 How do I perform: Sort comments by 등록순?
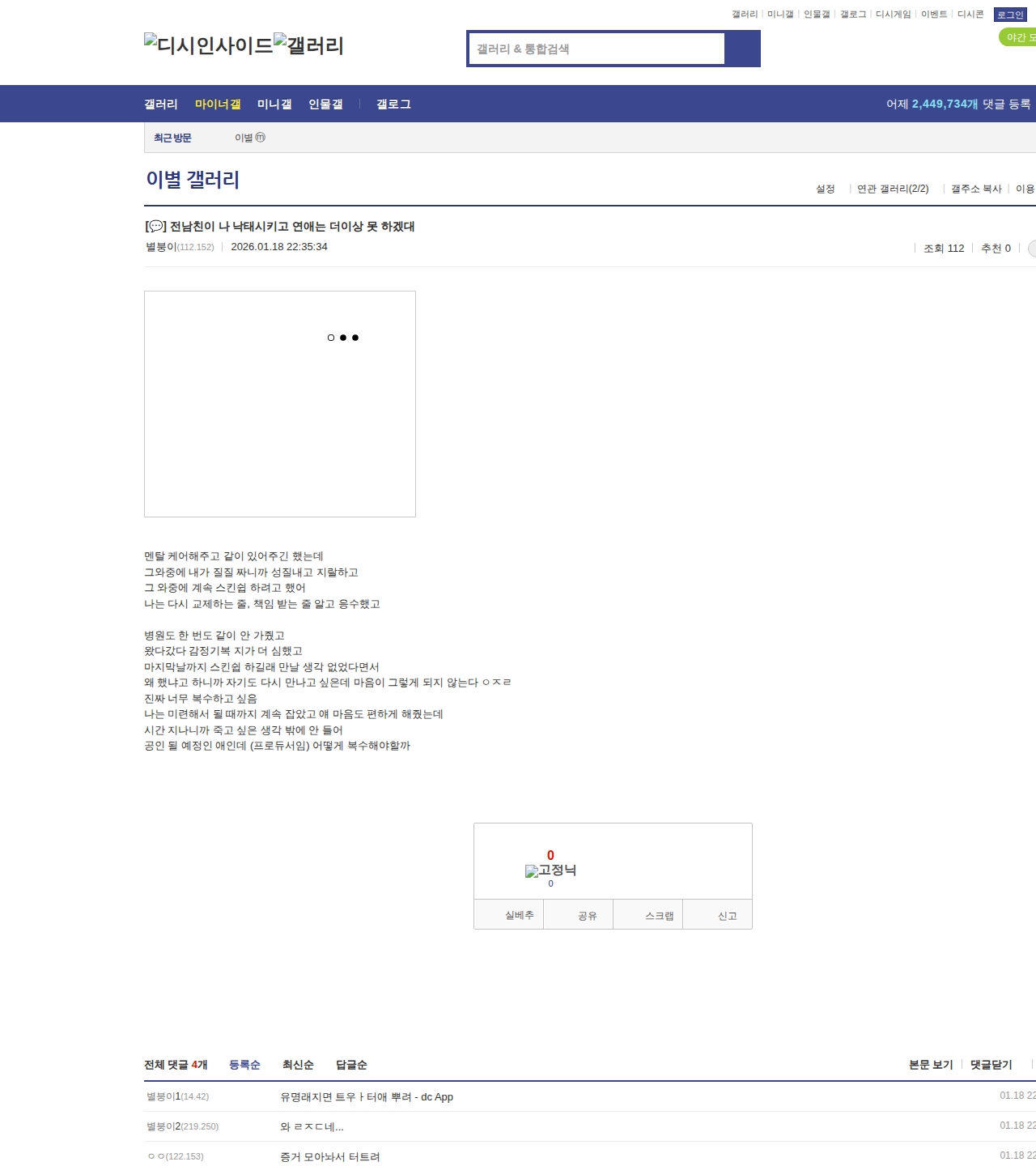click(x=244, y=1065)
